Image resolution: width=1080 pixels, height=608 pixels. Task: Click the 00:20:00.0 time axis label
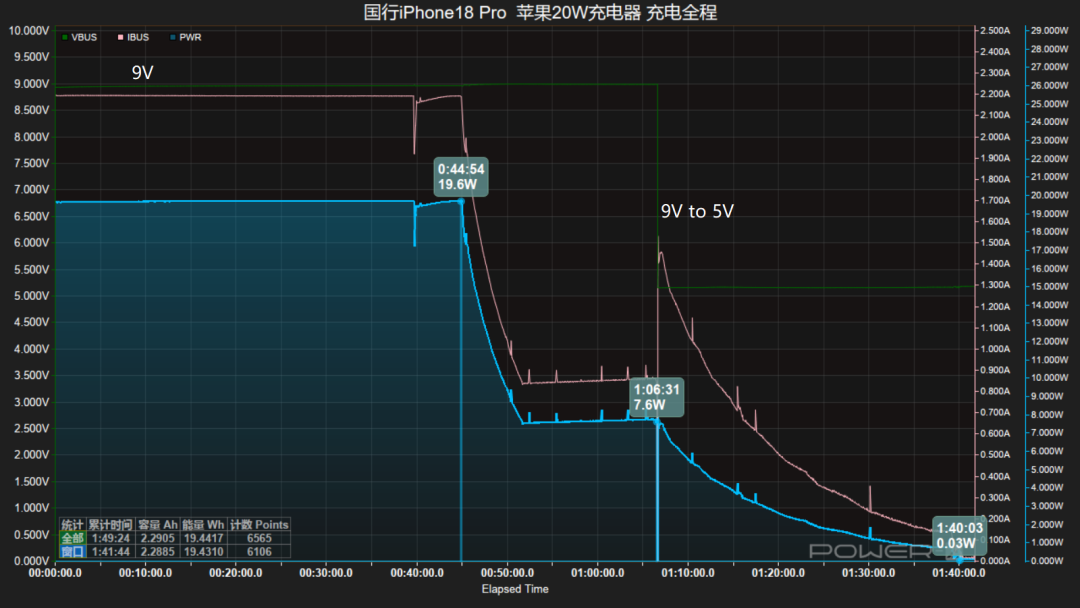(x=236, y=573)
